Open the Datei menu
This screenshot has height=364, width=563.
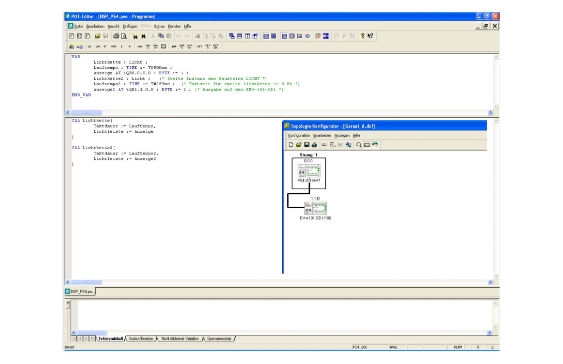tap(78, 27)
